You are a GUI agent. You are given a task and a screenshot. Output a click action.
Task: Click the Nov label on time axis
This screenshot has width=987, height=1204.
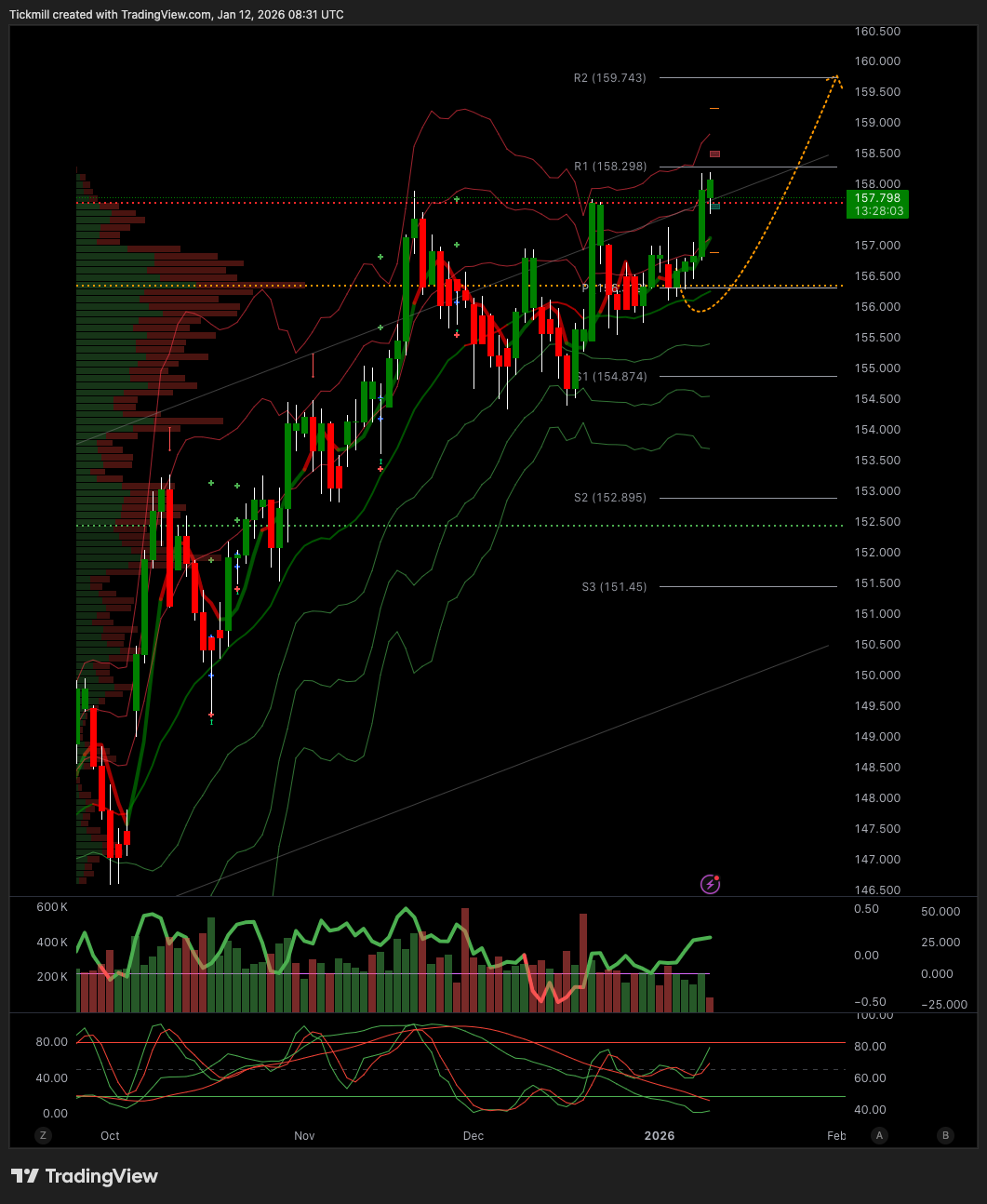[x=304, y=1135]
